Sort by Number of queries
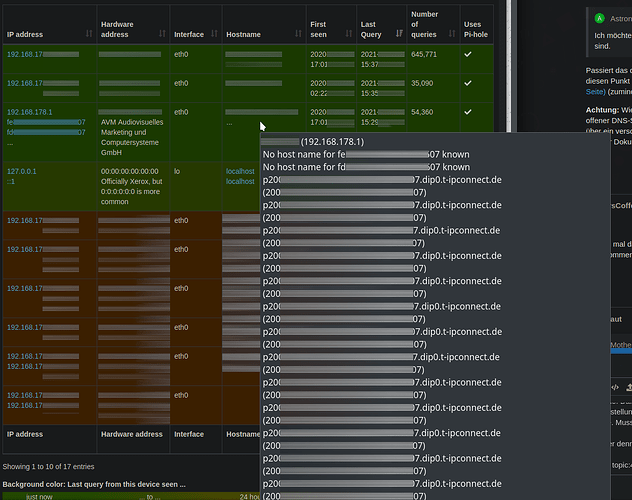Image resolution: width=632 pixels, height=500 pixels. point(451,34)
